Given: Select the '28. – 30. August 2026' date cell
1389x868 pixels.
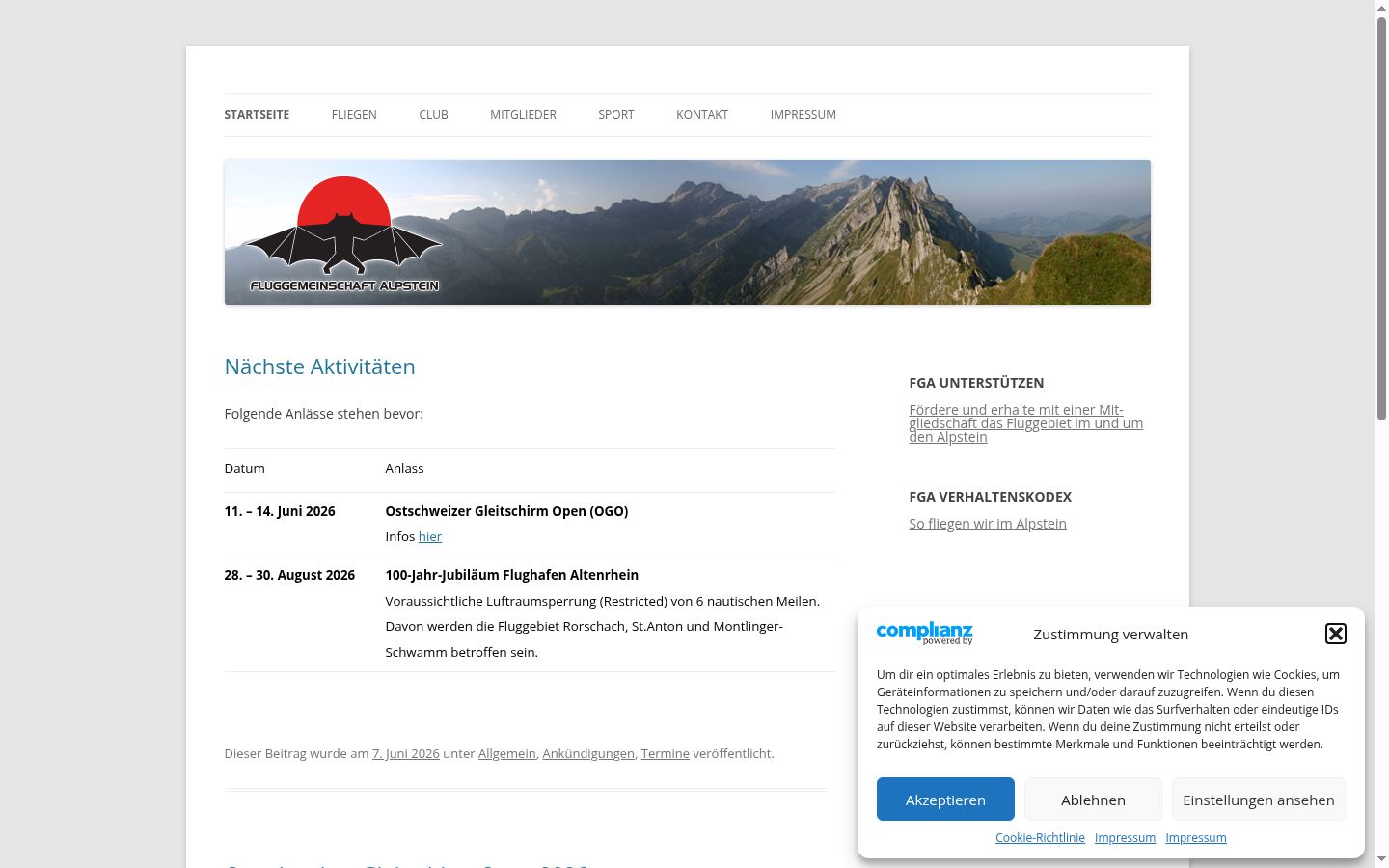Looking at the screenshot, I should [289, 575].
